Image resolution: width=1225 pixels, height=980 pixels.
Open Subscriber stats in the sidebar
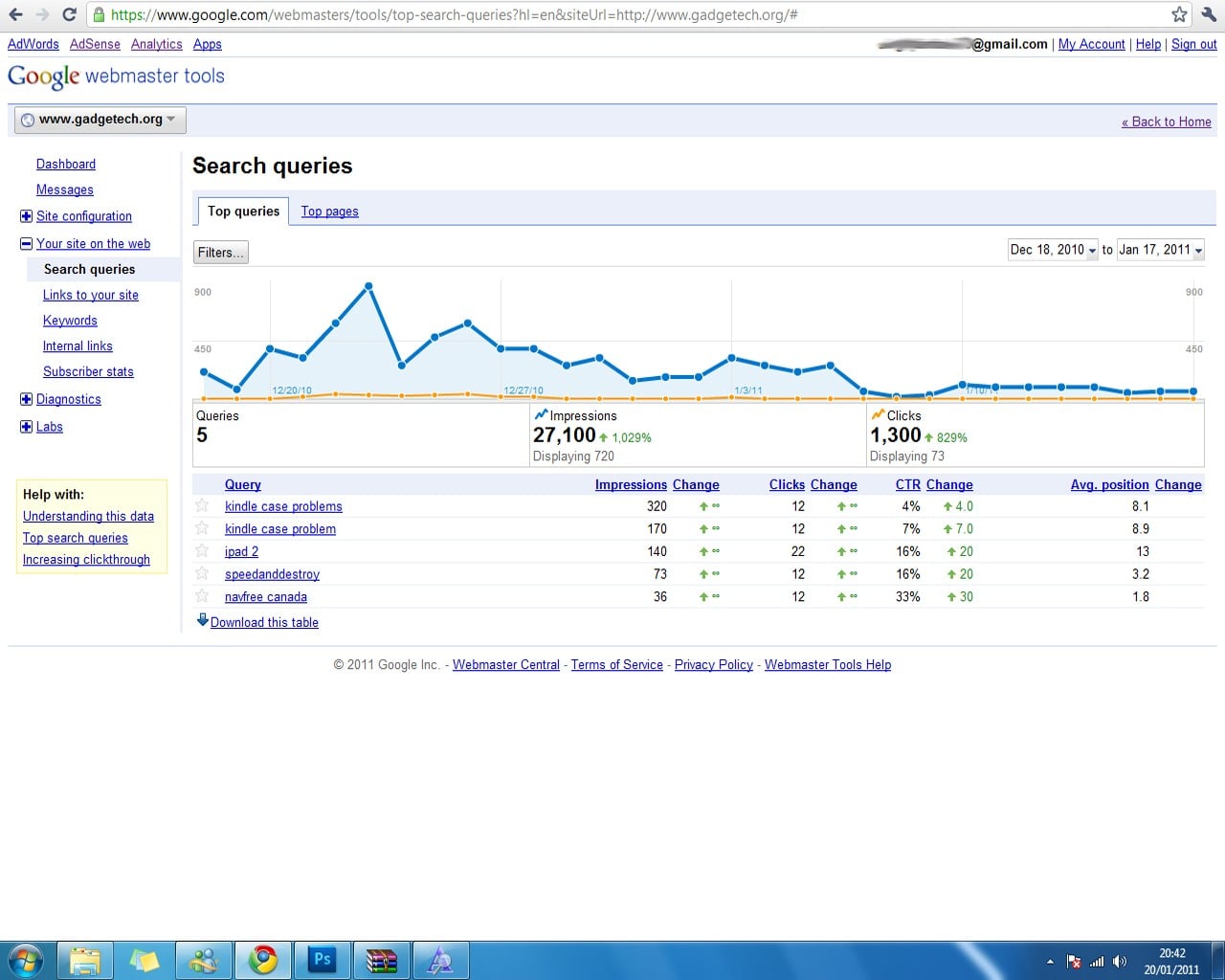click(x=88, y=372)
